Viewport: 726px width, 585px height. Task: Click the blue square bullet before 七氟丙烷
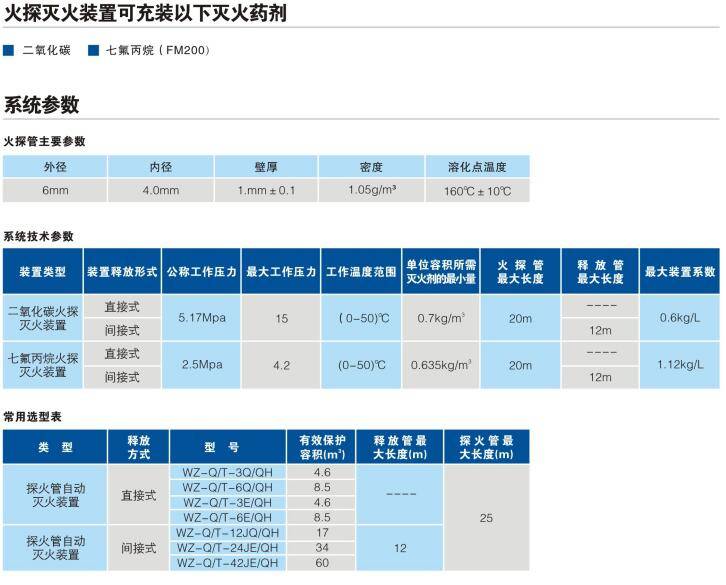coord(94,50)
